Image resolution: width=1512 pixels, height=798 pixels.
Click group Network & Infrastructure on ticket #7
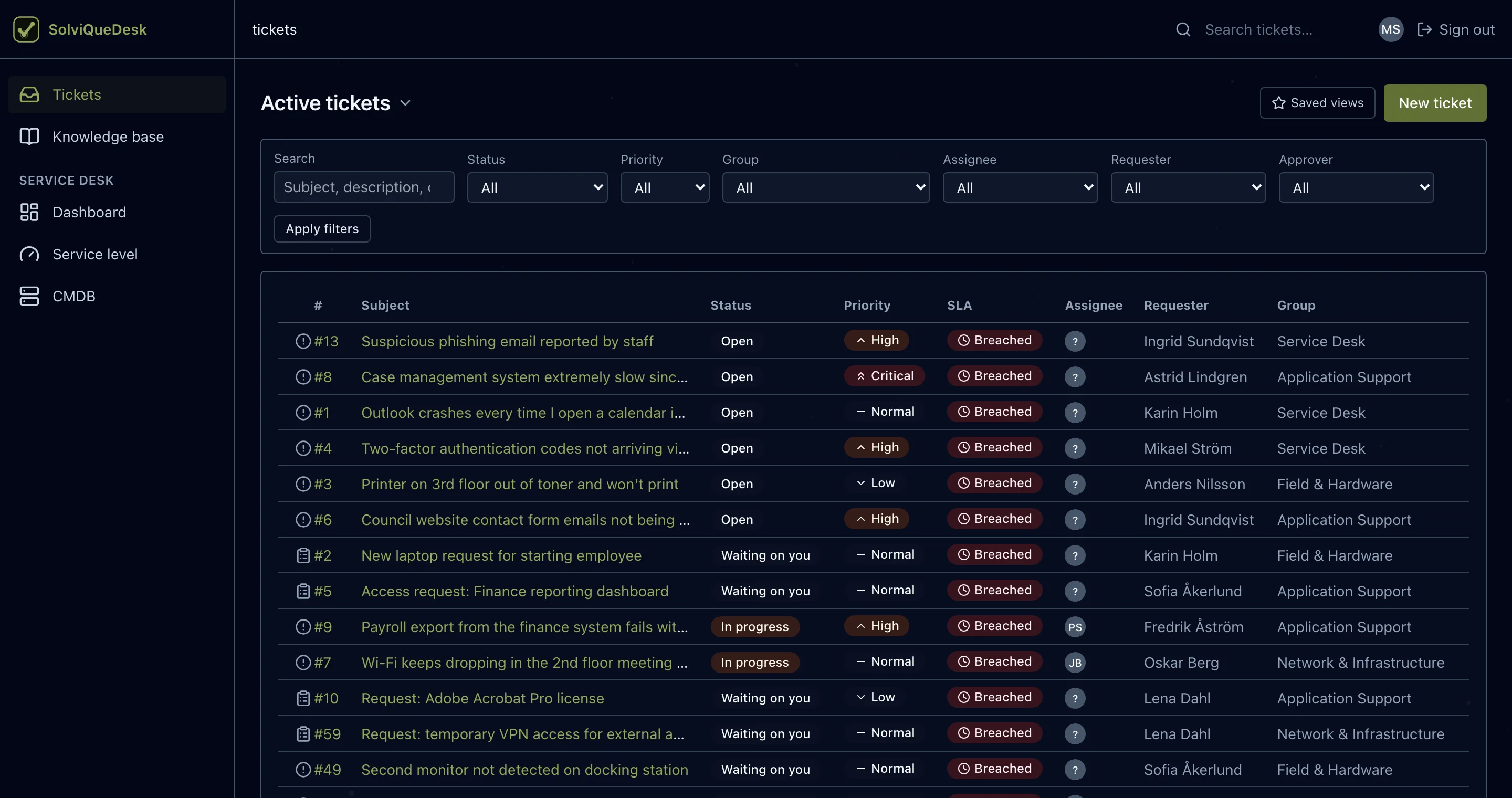click(1361, 663)
